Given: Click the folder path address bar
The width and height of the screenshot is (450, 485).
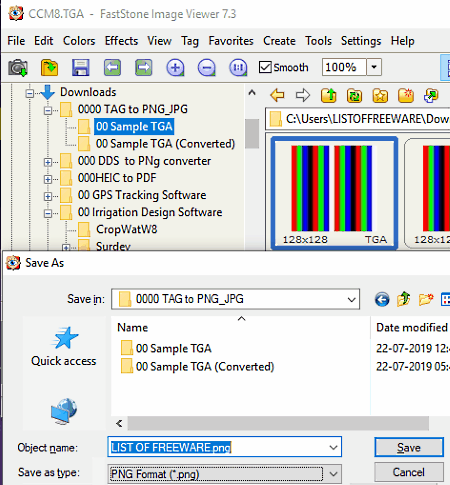Looking at the screenshot, I should point(358,119).
